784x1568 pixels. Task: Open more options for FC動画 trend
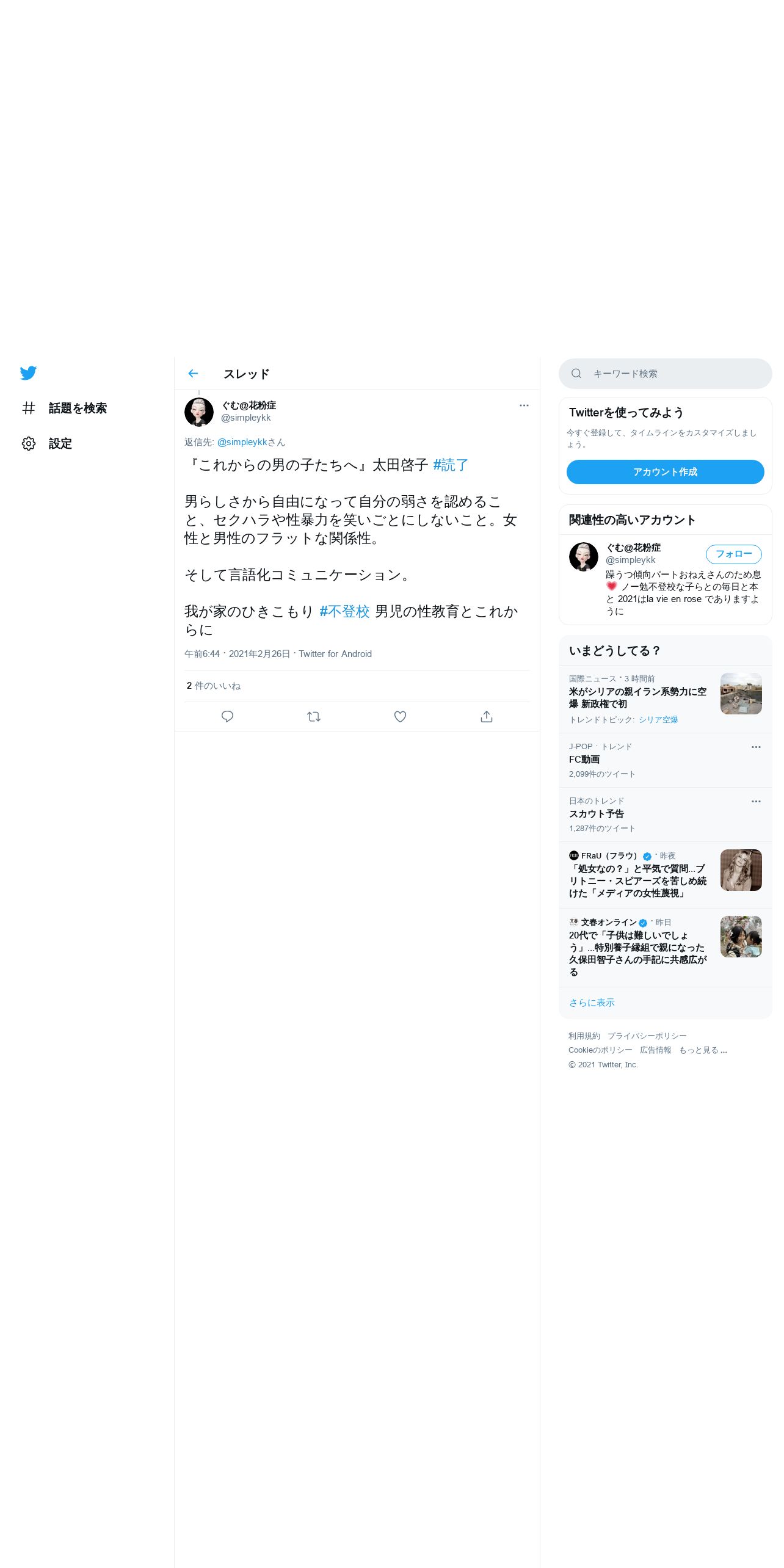[756, 747]
